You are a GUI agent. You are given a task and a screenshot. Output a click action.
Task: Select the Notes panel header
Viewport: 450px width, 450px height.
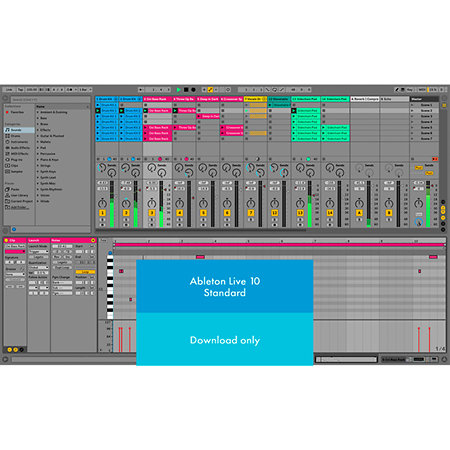[73, 240]
